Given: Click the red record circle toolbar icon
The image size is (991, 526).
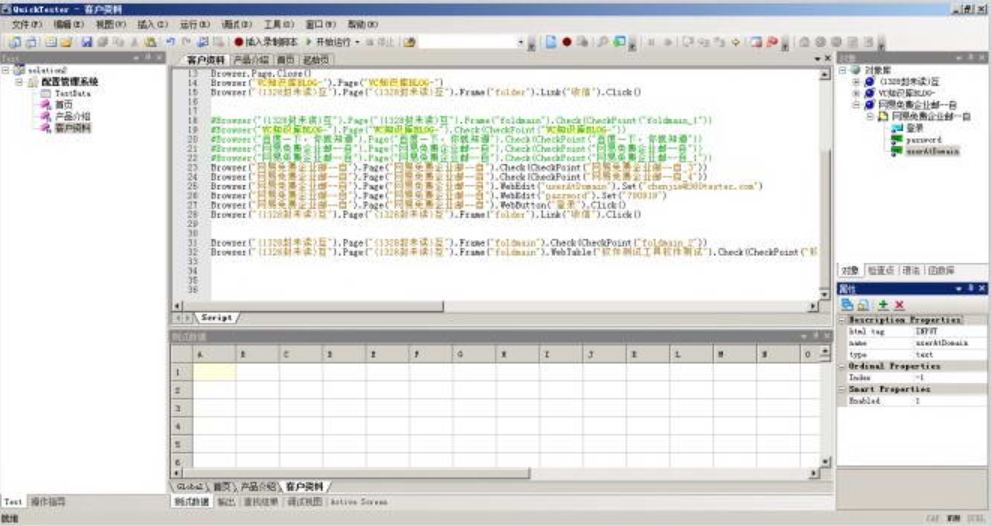Looking at the screenshot, I should tap(566, 42).
